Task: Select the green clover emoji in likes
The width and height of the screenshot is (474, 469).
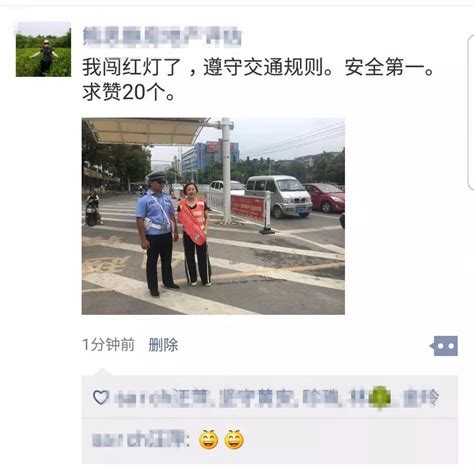Action: [379, 398]
